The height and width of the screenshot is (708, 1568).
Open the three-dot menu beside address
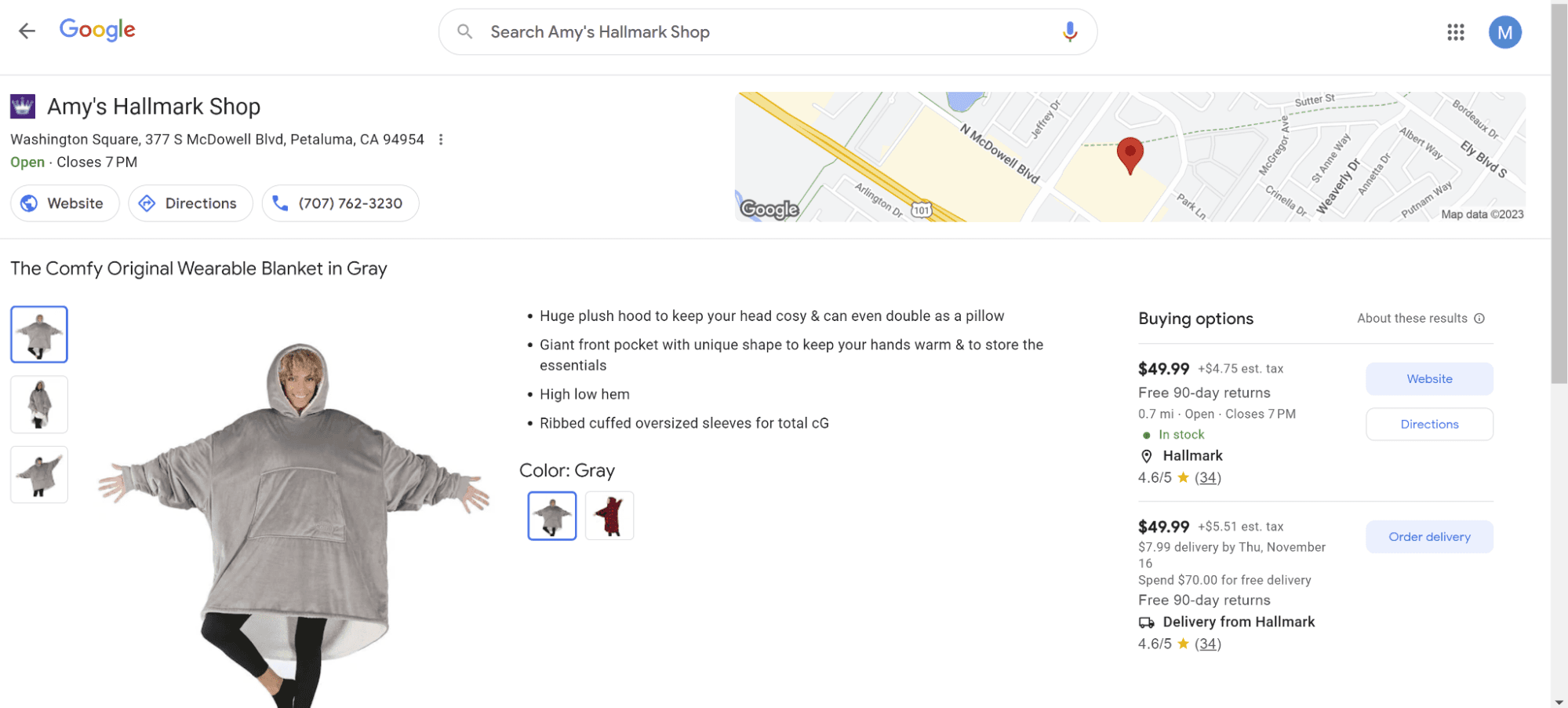pos(441,140)
